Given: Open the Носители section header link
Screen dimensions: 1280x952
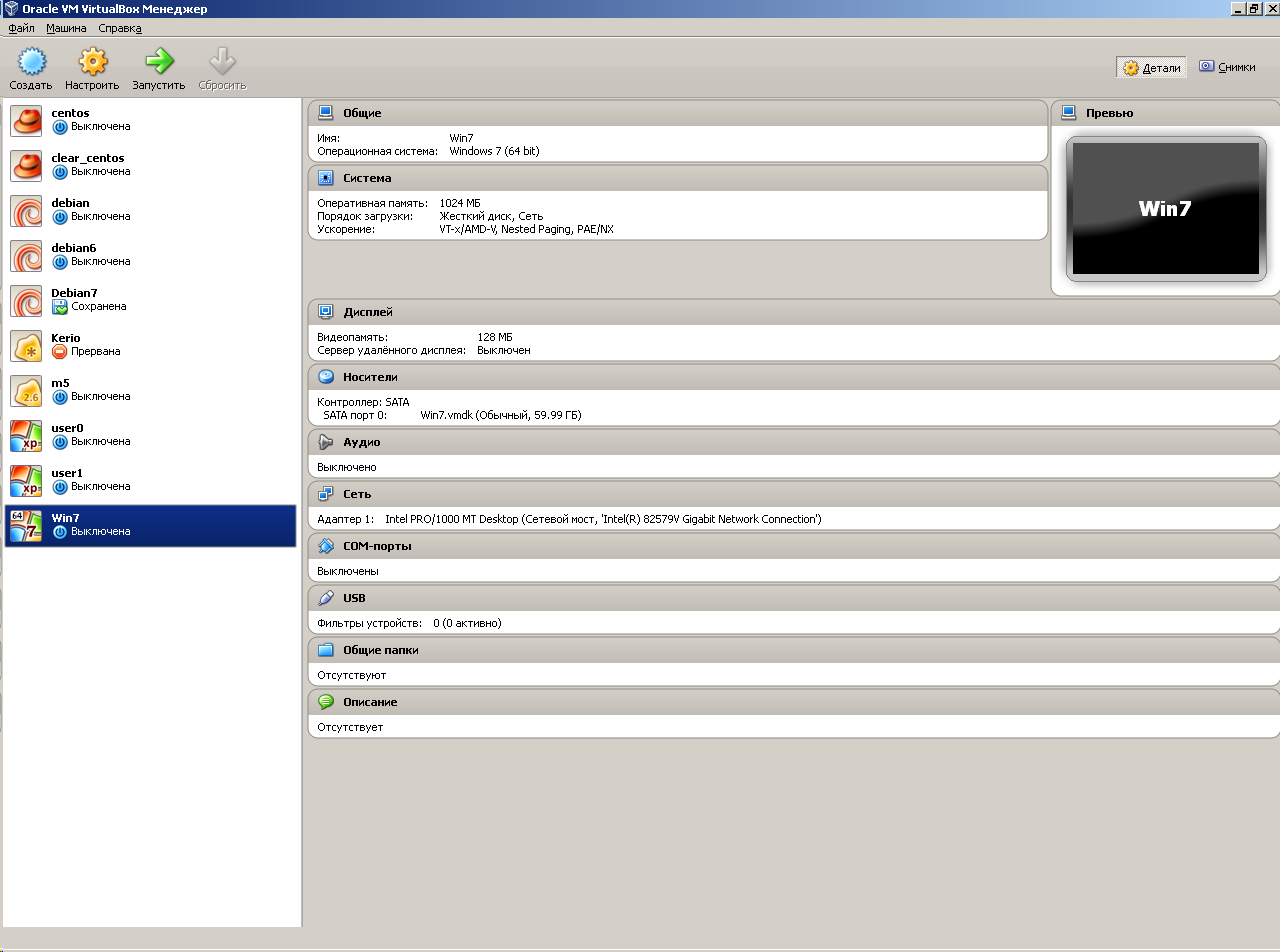Looking at the screenshot, I should tap(370, 377).
